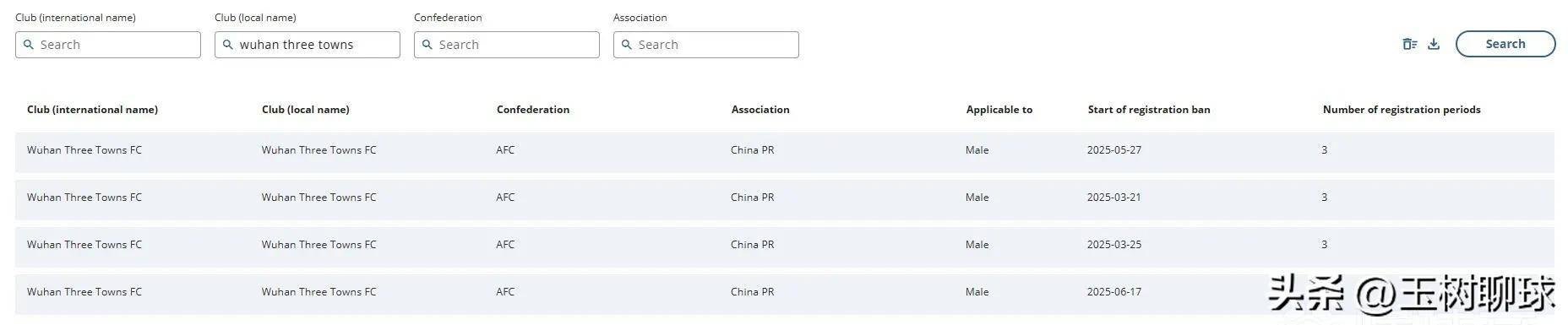The height and width of the screenshot is (325, 1568).
Task: Select the row with ban start 2025-03-25
Action: [x=784, y=246]
